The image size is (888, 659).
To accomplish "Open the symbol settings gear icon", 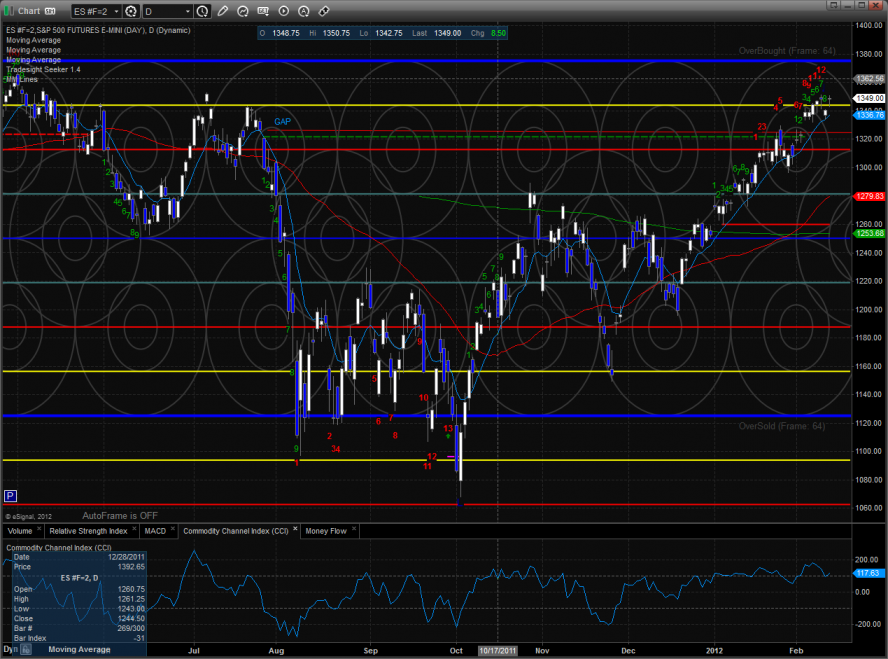I will pos(131,11).
